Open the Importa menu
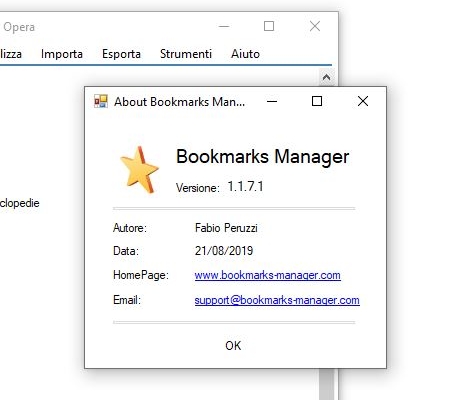 pyautogui.click(x=62, y=54)
